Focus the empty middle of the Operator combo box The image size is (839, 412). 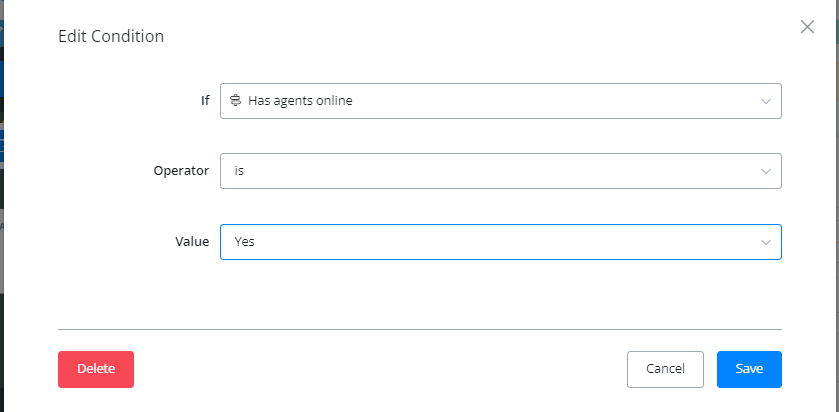[x=500, y=171]
